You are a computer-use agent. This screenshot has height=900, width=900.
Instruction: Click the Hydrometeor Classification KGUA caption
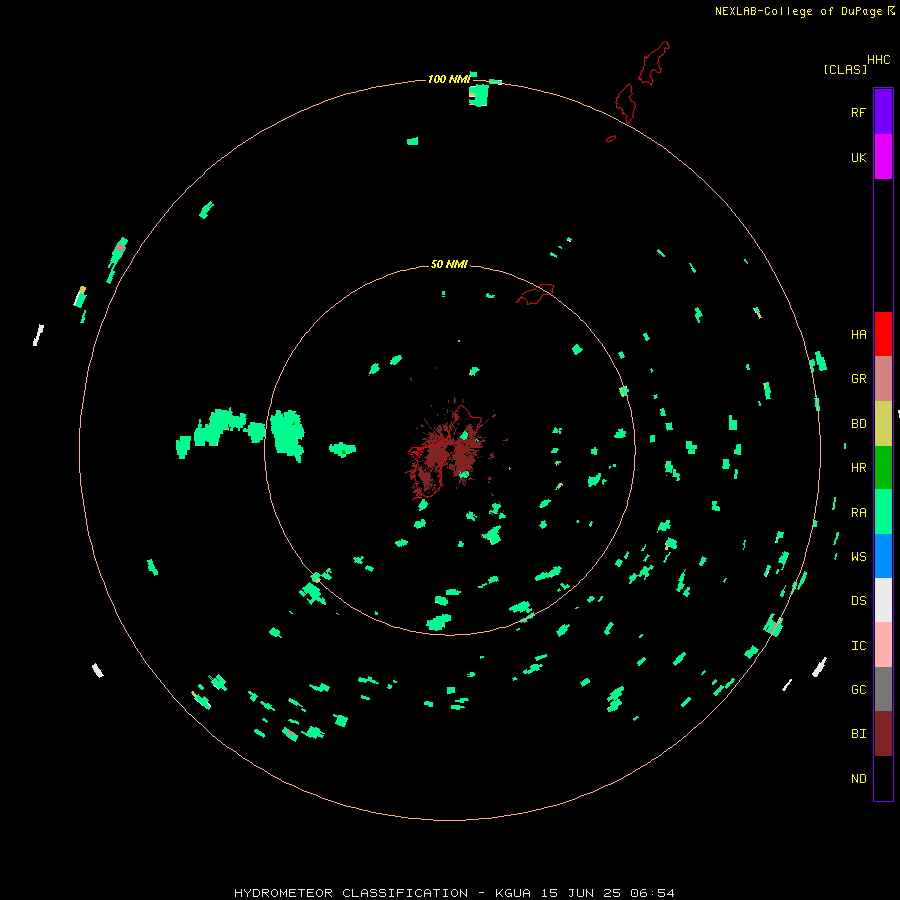454,893
